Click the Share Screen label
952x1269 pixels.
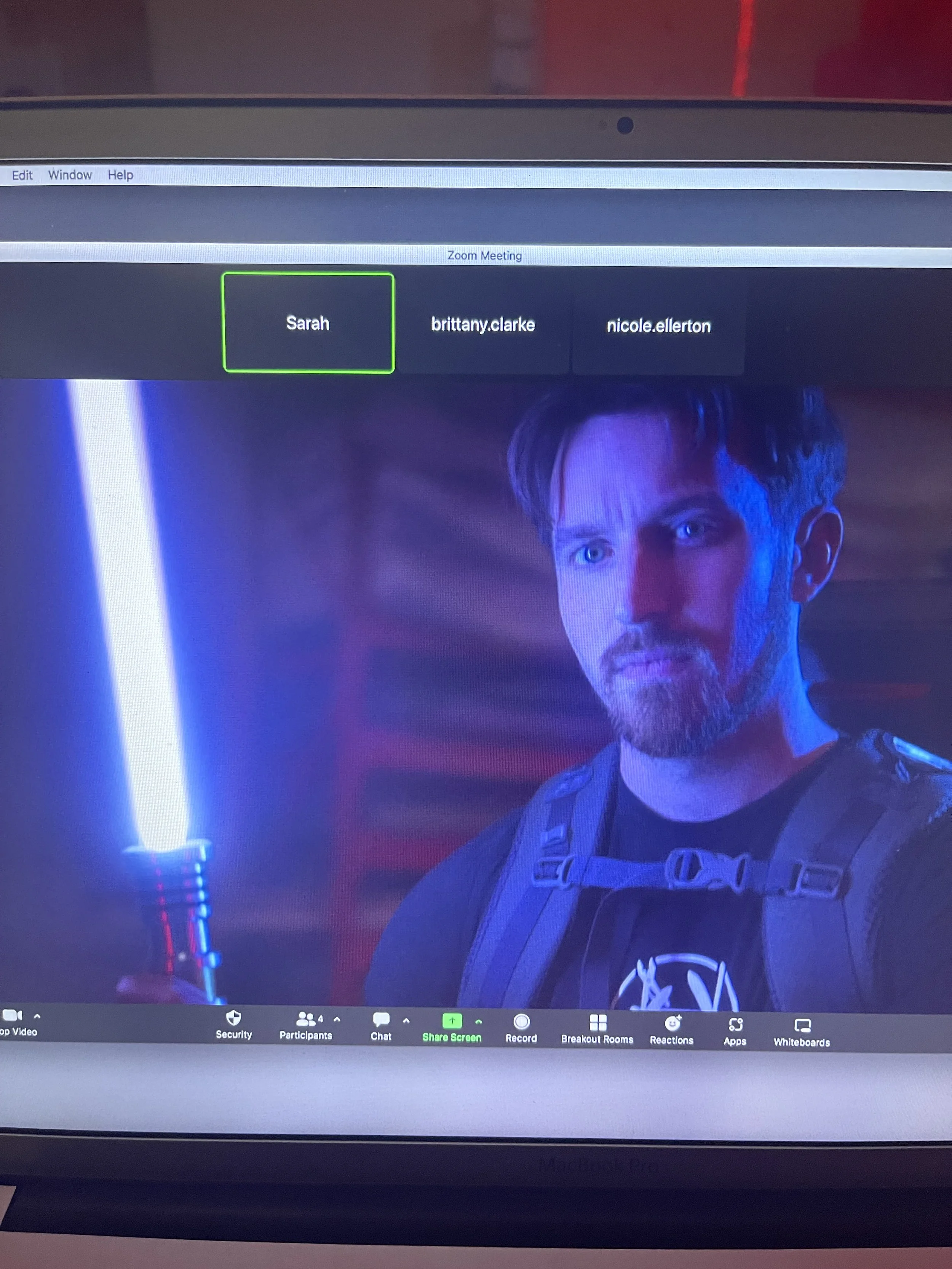(x=452, y=1037)
